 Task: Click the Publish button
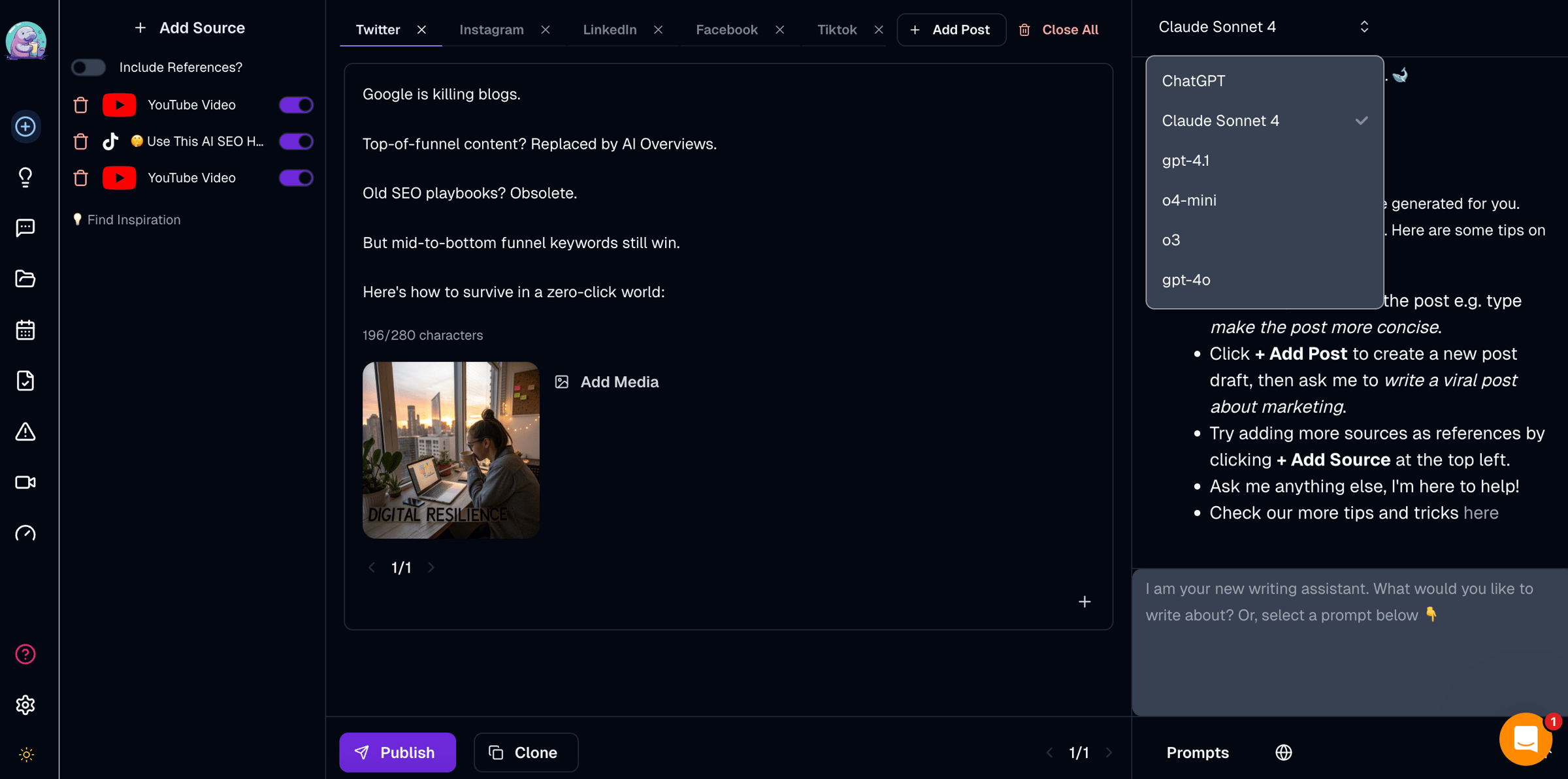point(397,752)
